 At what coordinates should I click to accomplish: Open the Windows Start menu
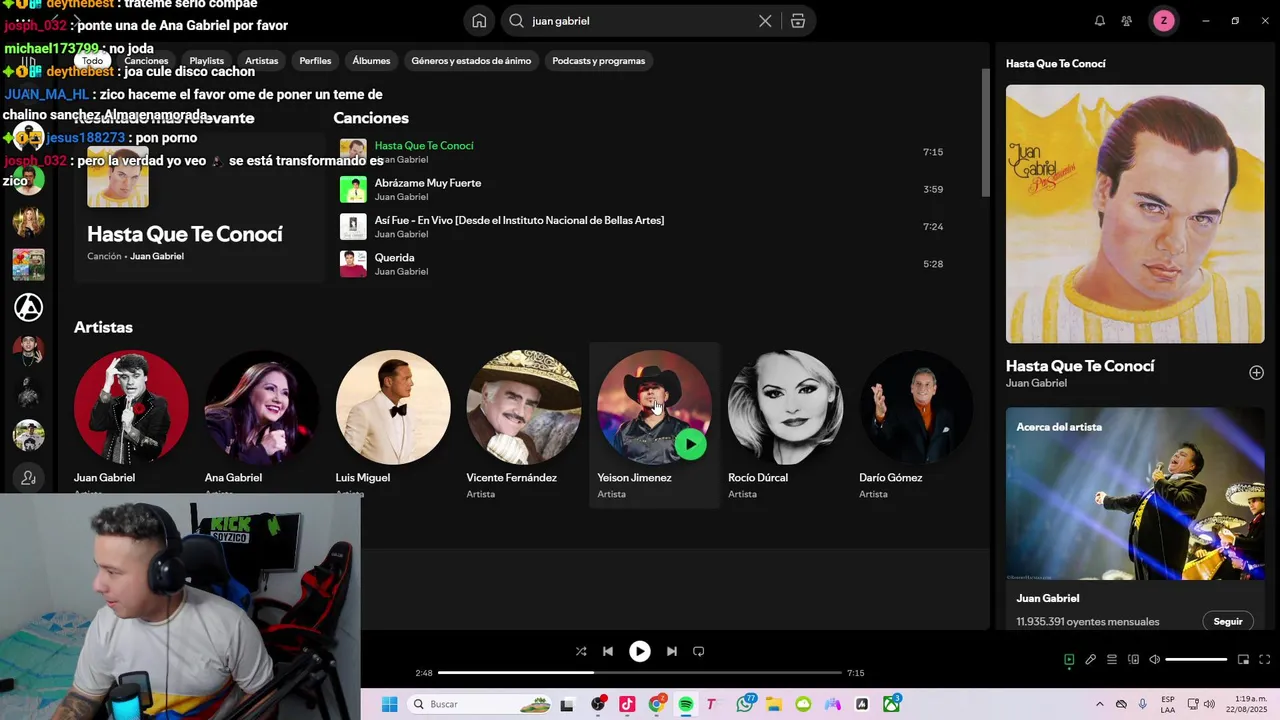[389, 704]
